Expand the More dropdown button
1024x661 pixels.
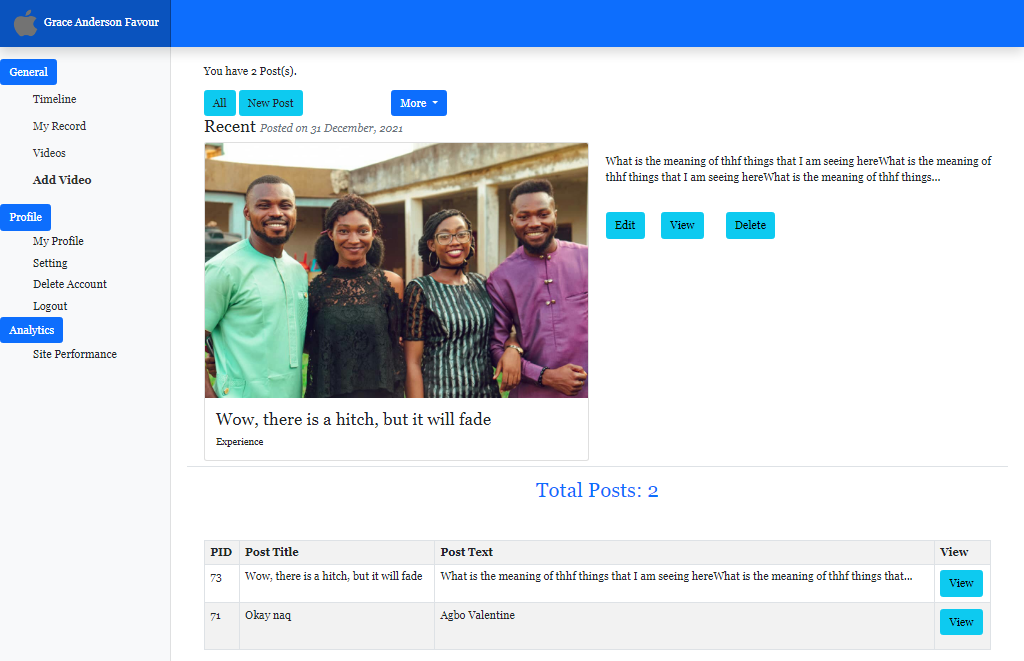pyautogui.click(x=418, y=103)
